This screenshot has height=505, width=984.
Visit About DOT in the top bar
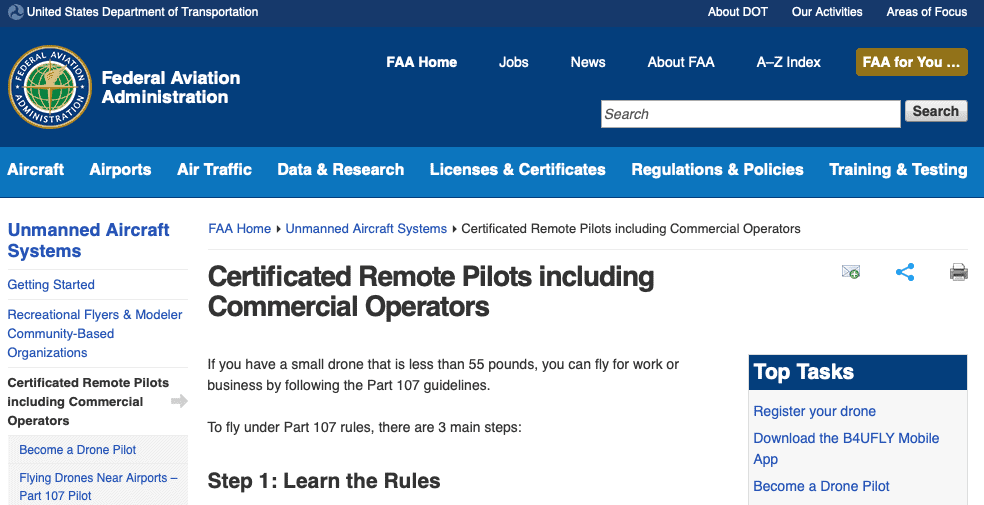tap(737, 12)
